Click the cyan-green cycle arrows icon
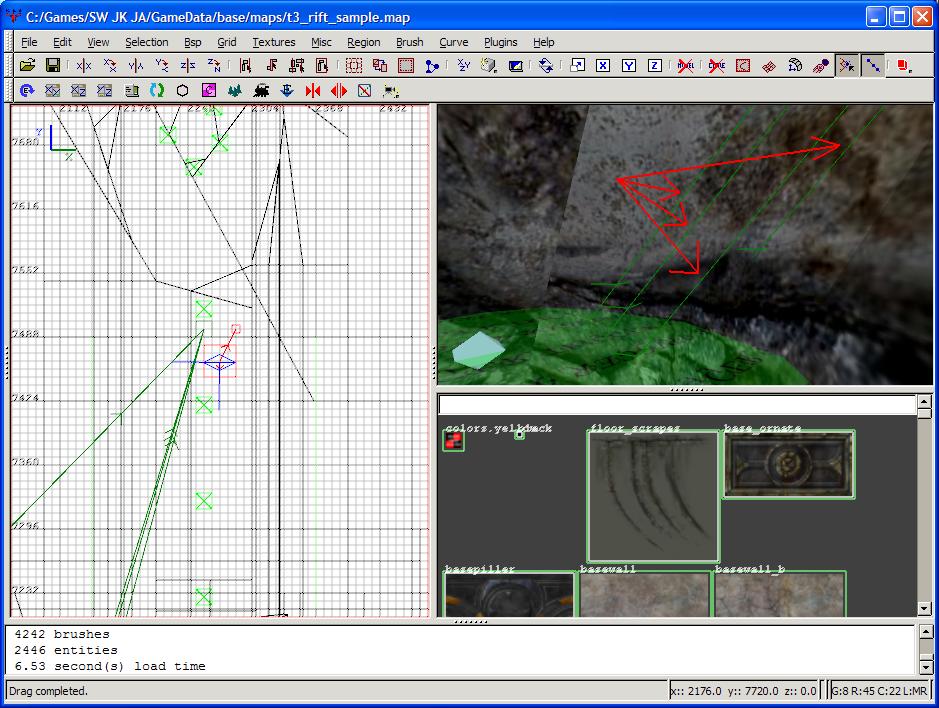The image size is (939, 708). [157, 90]
